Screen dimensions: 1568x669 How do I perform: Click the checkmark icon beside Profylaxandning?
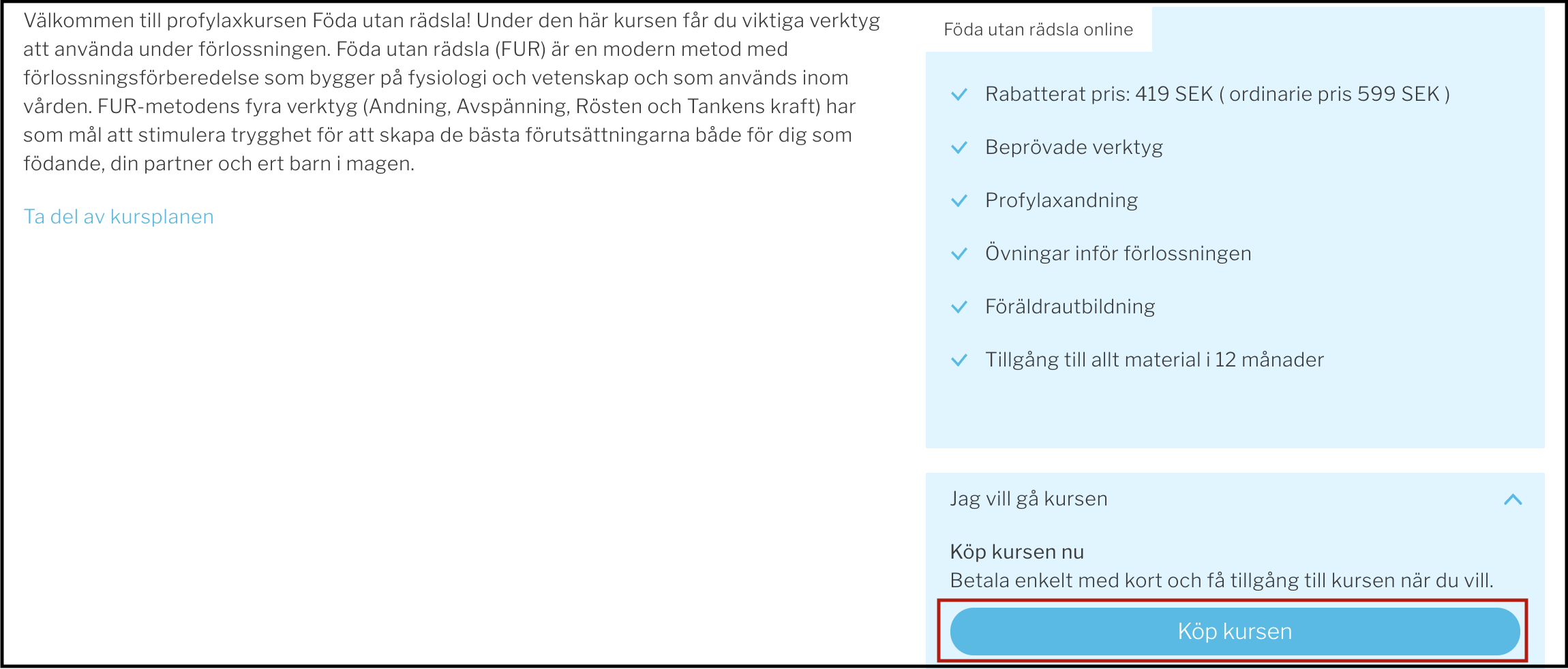959,201
